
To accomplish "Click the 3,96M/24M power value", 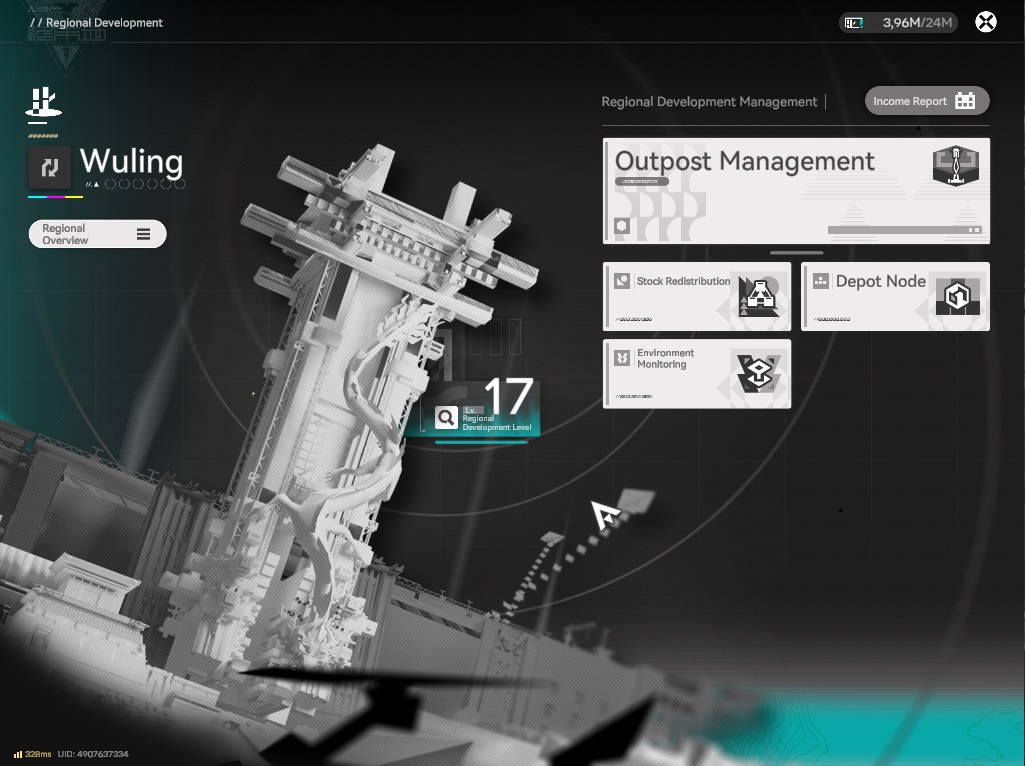I will click(x=917, y=23).
